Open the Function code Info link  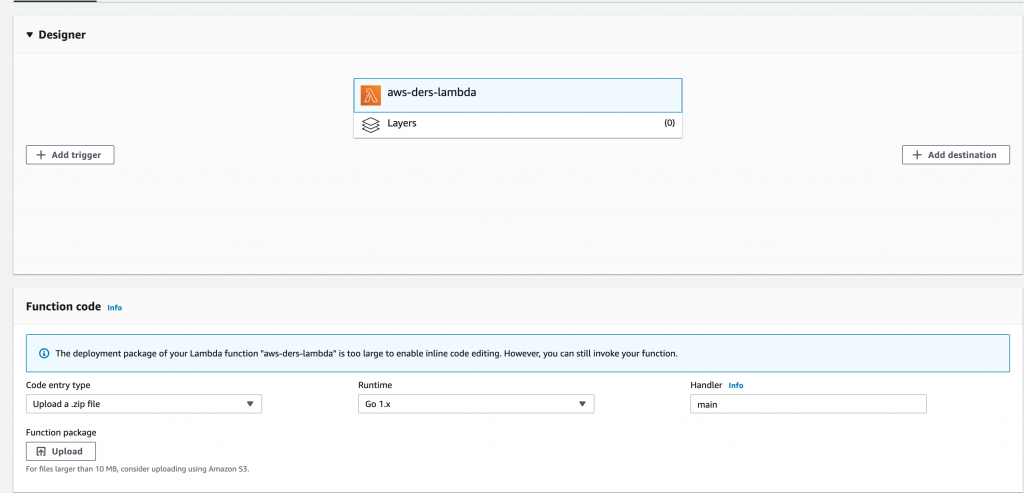click(114, 308)
